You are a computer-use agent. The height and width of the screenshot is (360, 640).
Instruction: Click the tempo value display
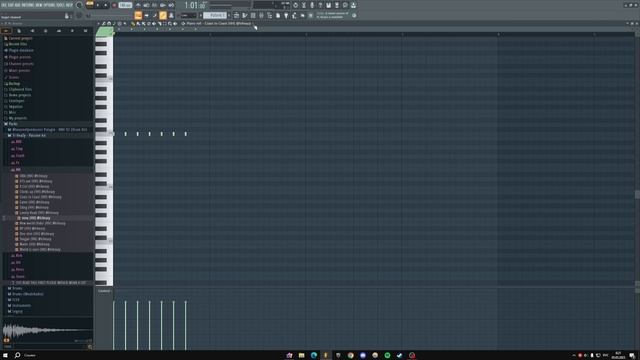(125, 5)
